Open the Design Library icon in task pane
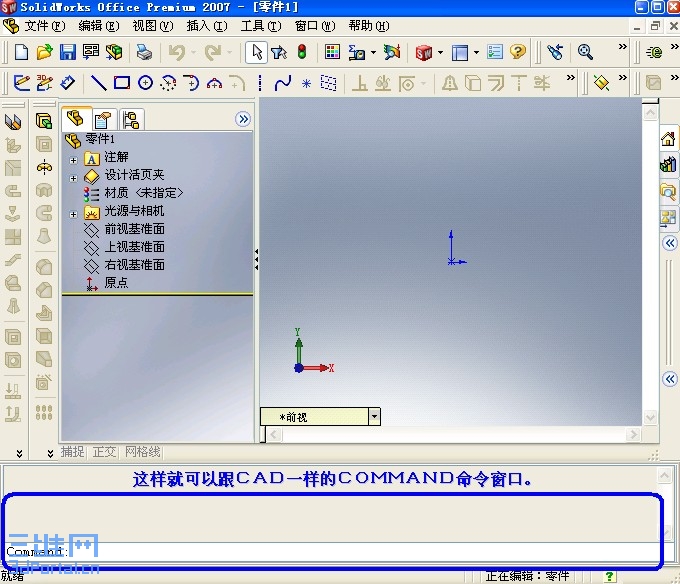The width and height of the screenshot is (680, 584). click(x=668, y=165)
